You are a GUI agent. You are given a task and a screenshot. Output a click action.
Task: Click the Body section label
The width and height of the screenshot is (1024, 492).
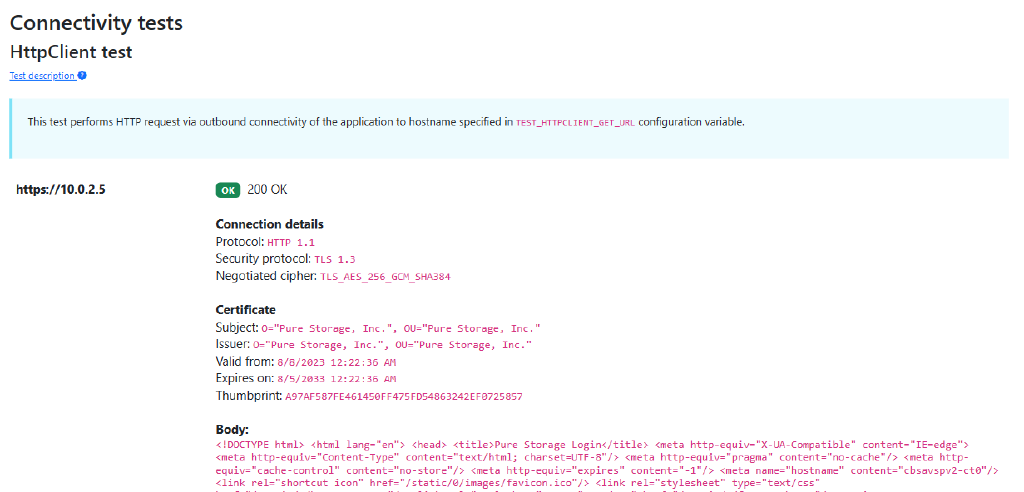(232, 430)
